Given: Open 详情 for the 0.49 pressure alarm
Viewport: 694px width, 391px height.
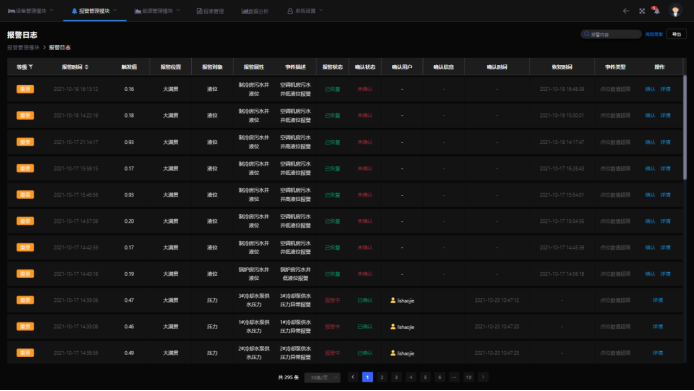Looking at the screenshot, I should tap(658, 353).
